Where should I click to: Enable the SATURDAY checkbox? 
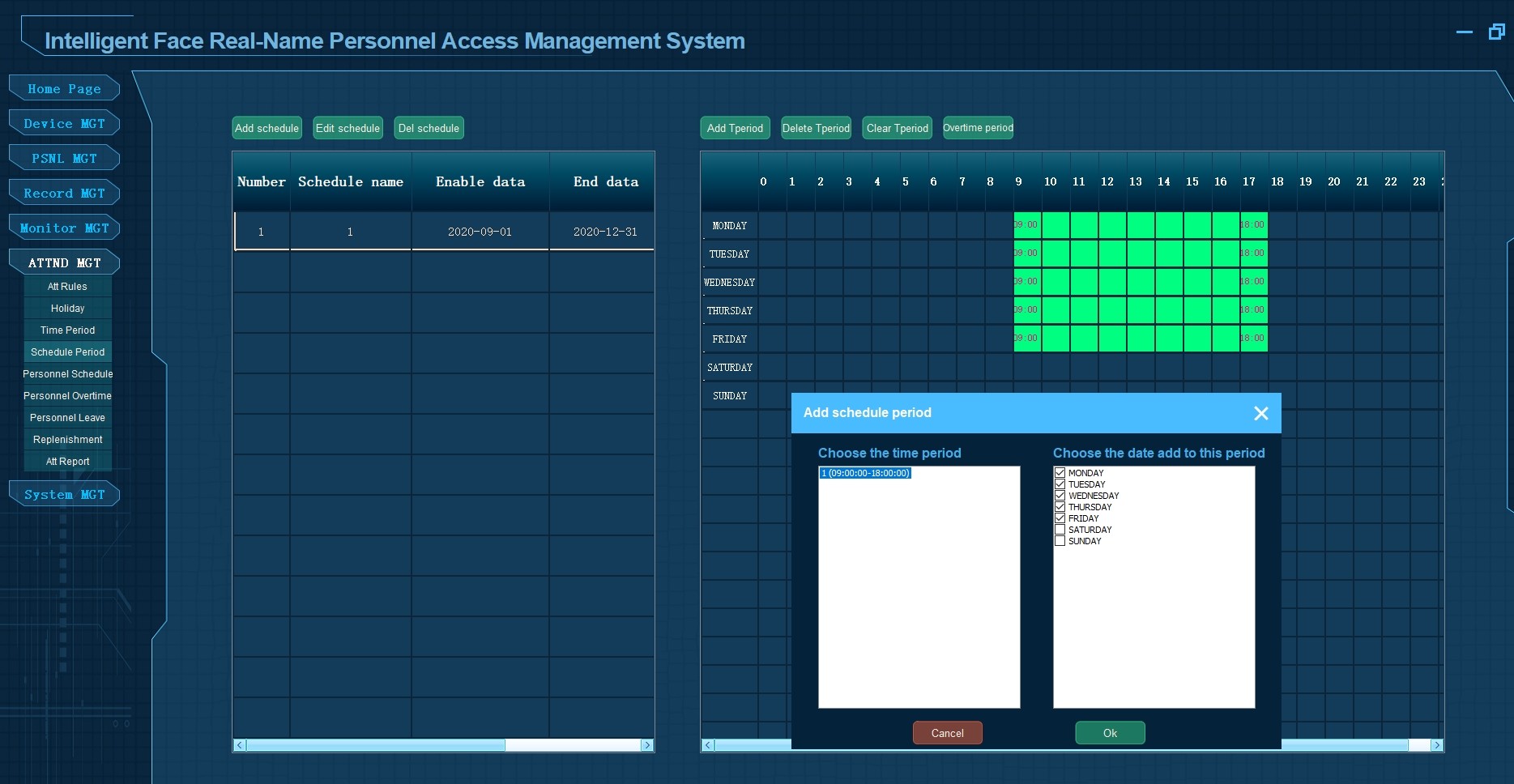pyautogui.click(x=1060, y=530)
